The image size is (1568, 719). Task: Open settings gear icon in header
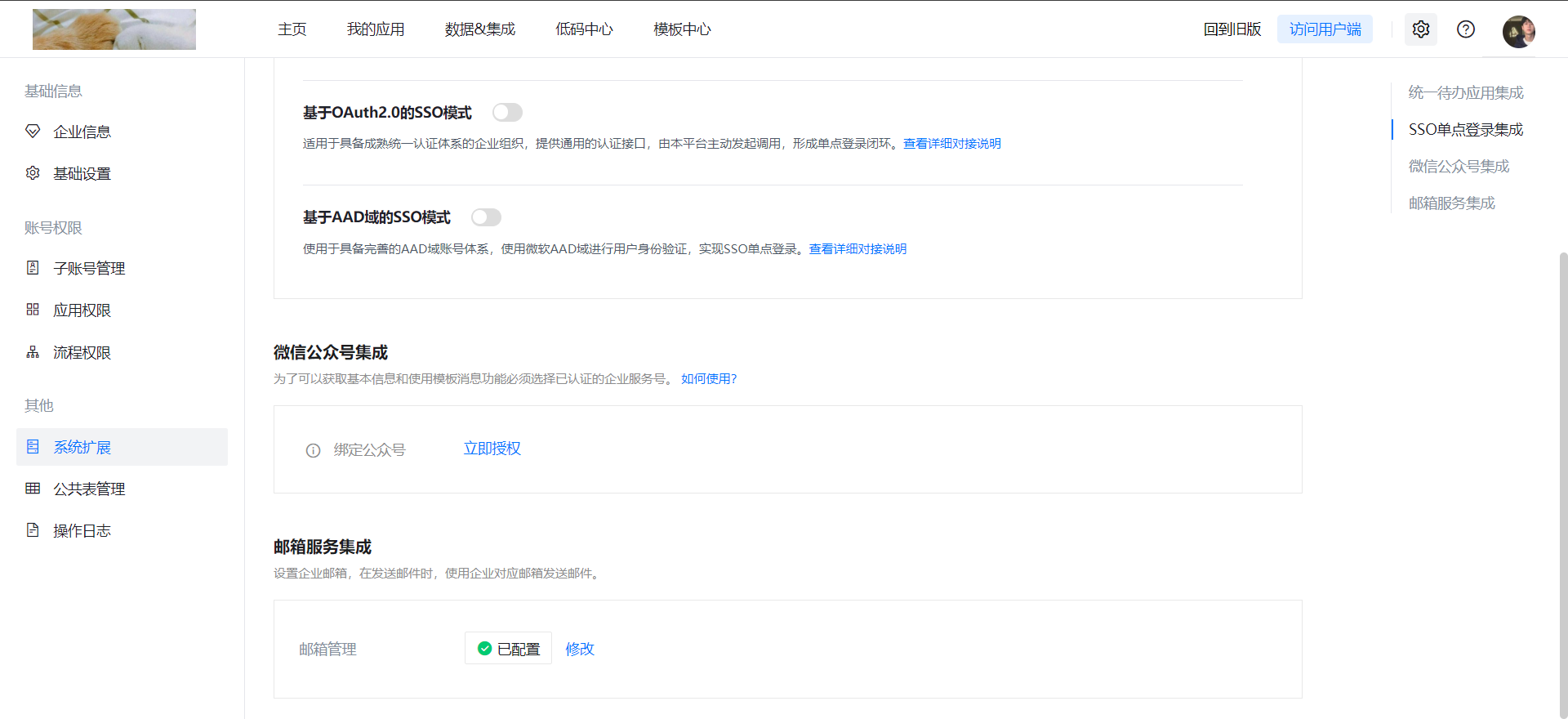(1421, 29)
